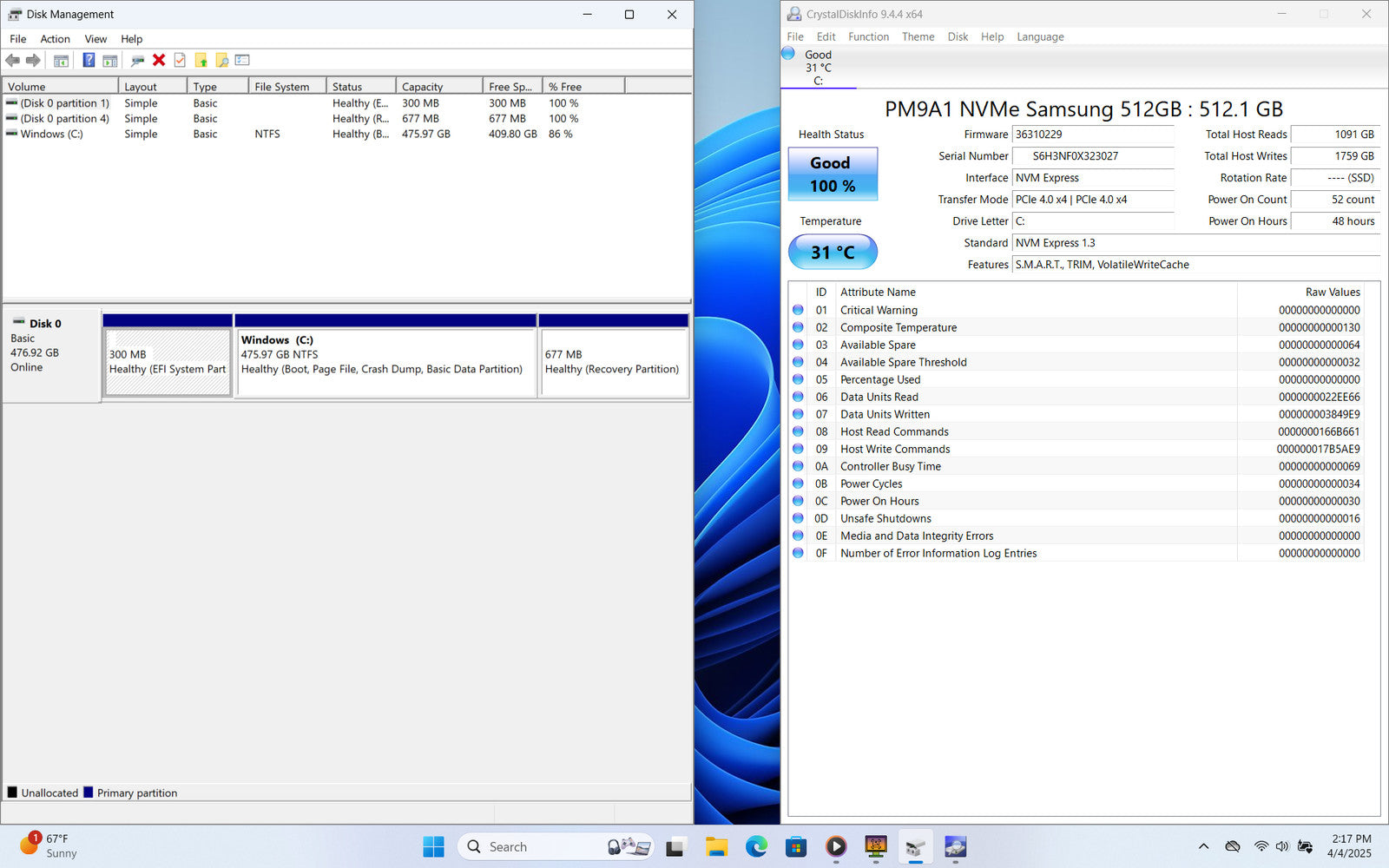The width and height of the screenshot is (1389, 868).
Task: Click the Power On Hours 48 hours value
Action: pos(1335,221)
